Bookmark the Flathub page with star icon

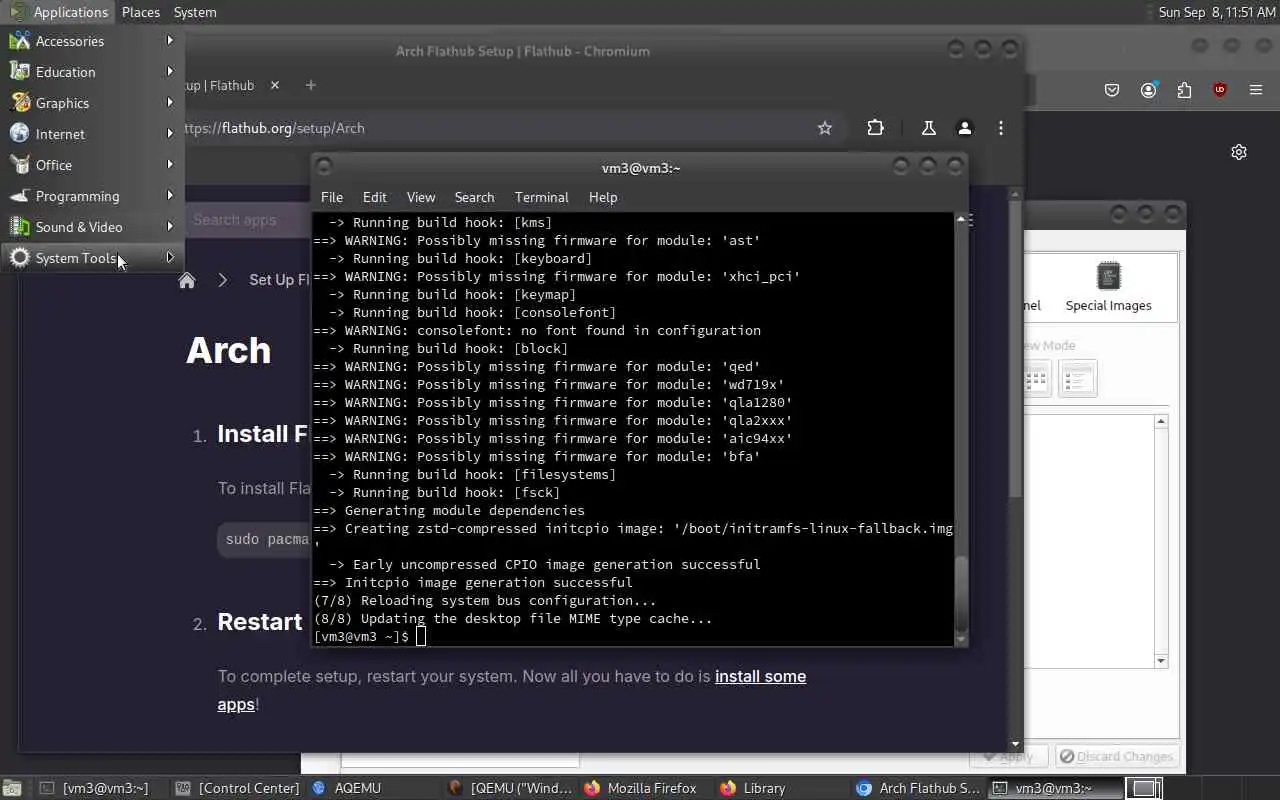click(825, 128)
